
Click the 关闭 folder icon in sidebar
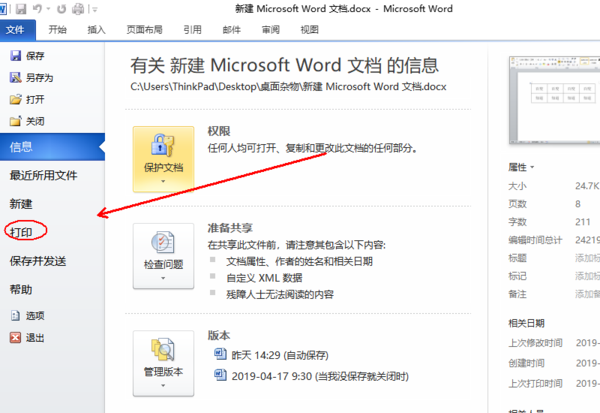point(16,121)
